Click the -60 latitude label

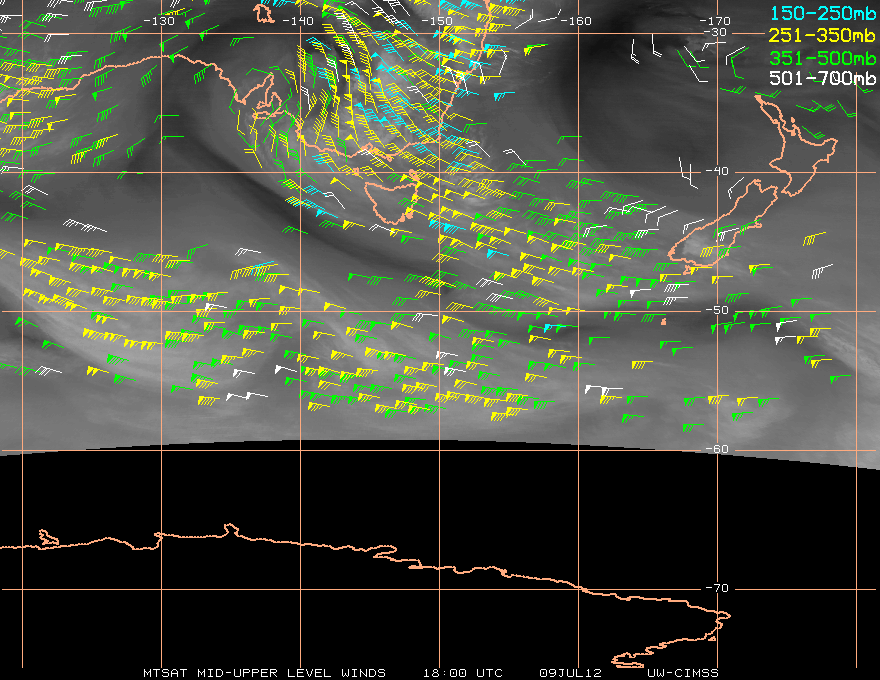(716, 449)
